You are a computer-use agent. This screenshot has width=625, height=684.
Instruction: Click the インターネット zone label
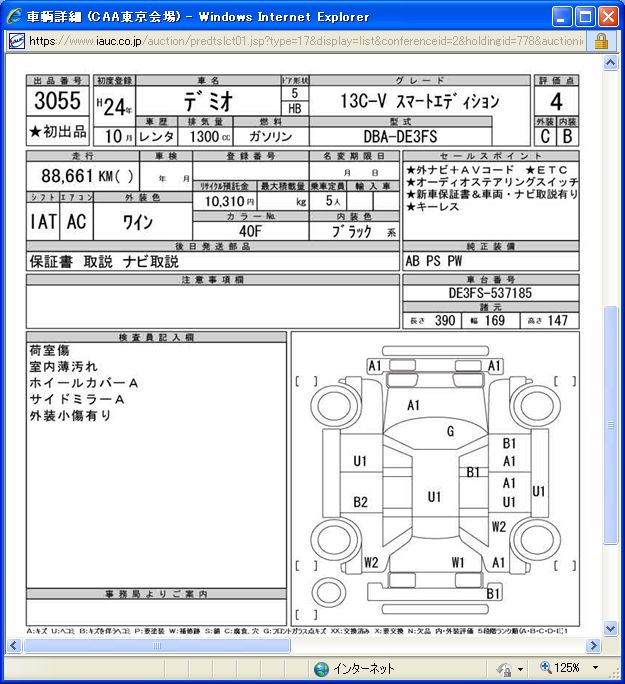click(364, 668)
